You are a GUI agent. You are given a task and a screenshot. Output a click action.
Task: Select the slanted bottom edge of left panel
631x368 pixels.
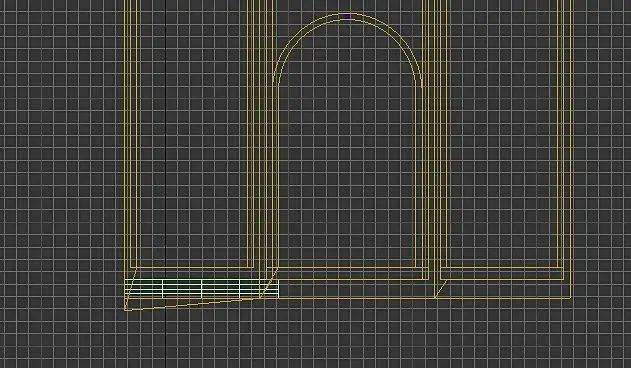click(189, 304)
